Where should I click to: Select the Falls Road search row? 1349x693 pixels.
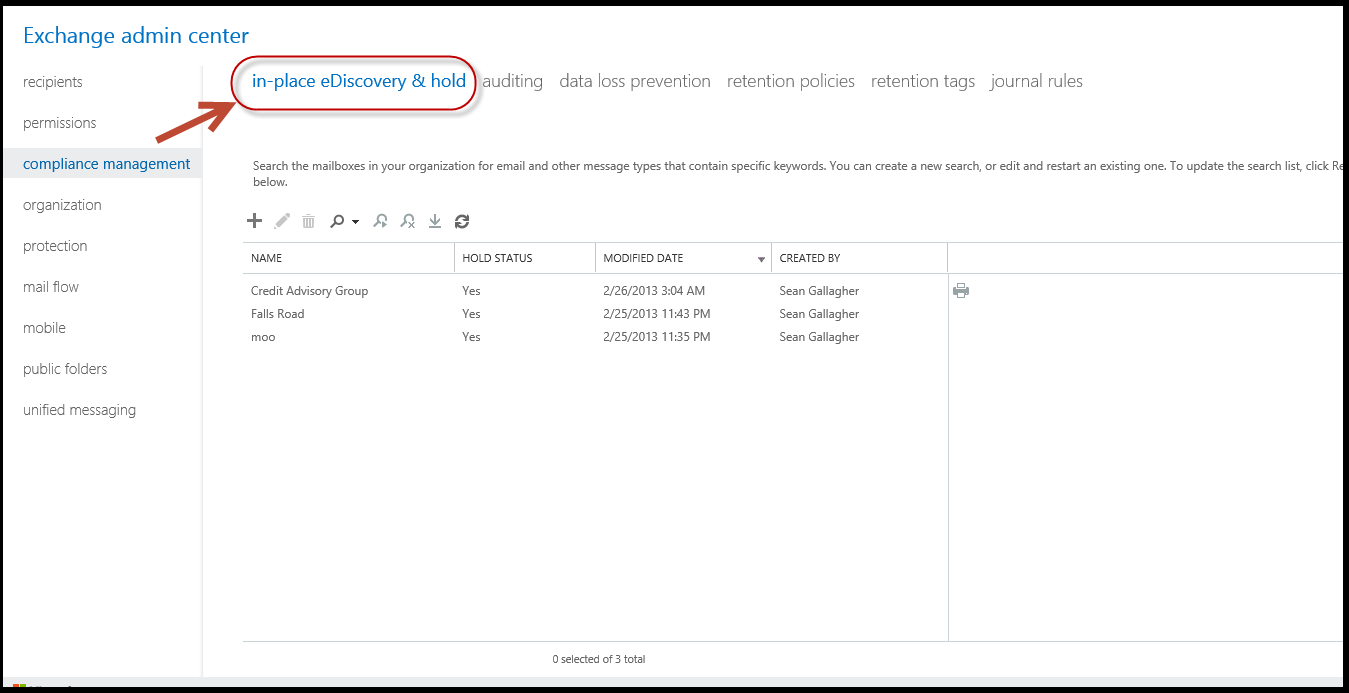[595, 314]
